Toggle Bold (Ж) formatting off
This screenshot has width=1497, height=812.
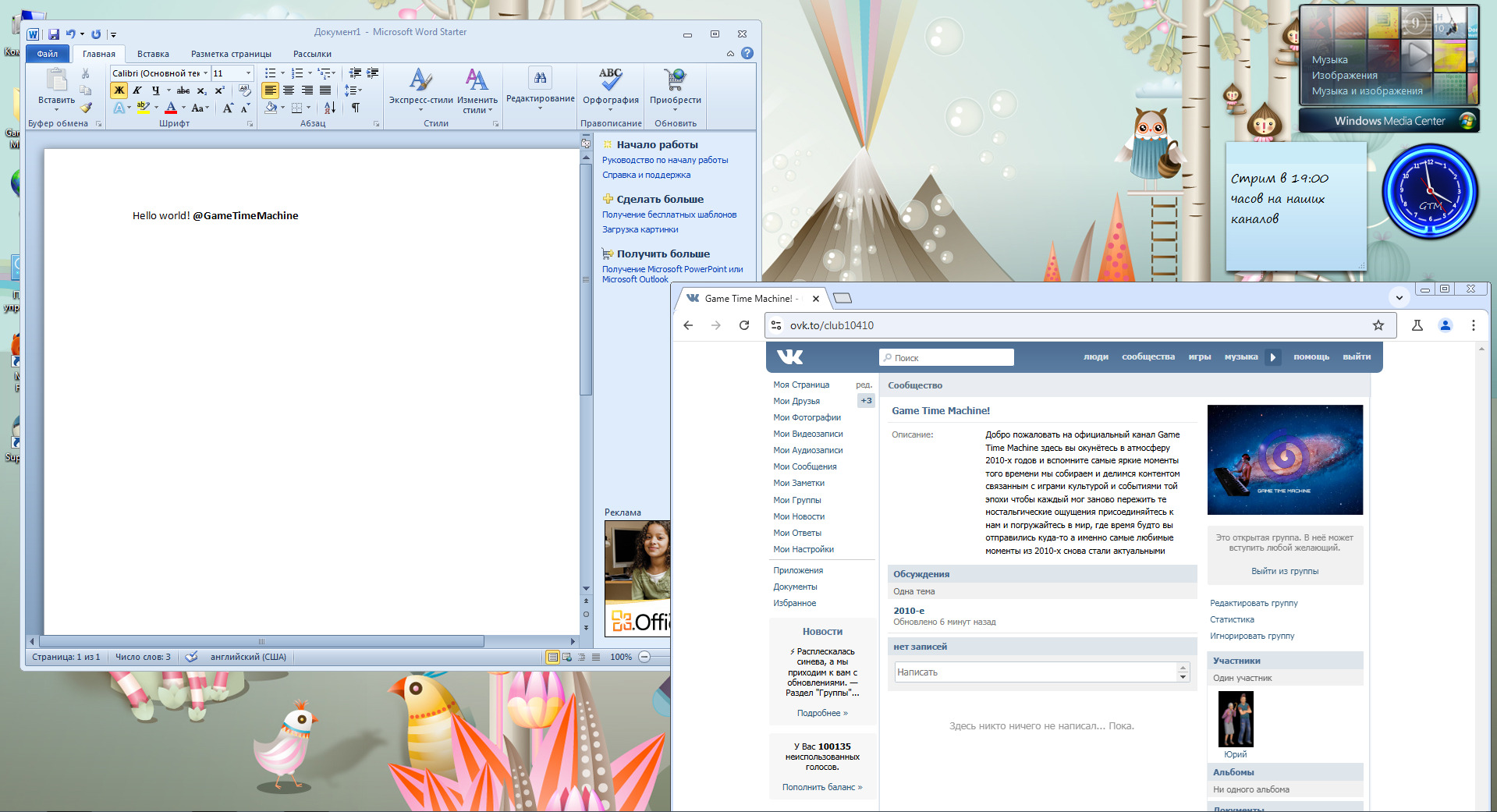(119, 90)
